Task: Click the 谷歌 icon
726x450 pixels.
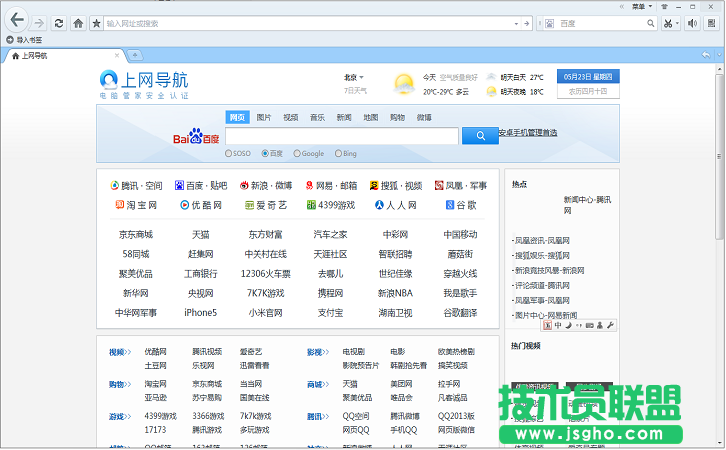Action: point(450,205)
